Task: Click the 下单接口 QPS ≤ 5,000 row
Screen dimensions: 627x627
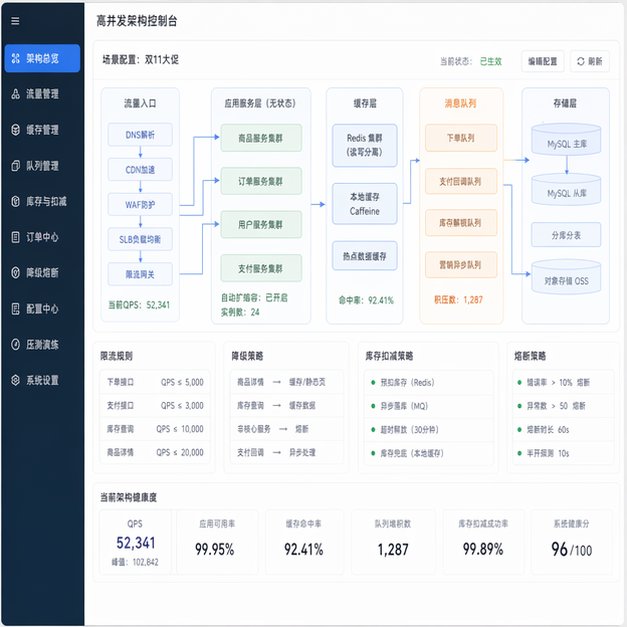Action: (x=155, y=382)
